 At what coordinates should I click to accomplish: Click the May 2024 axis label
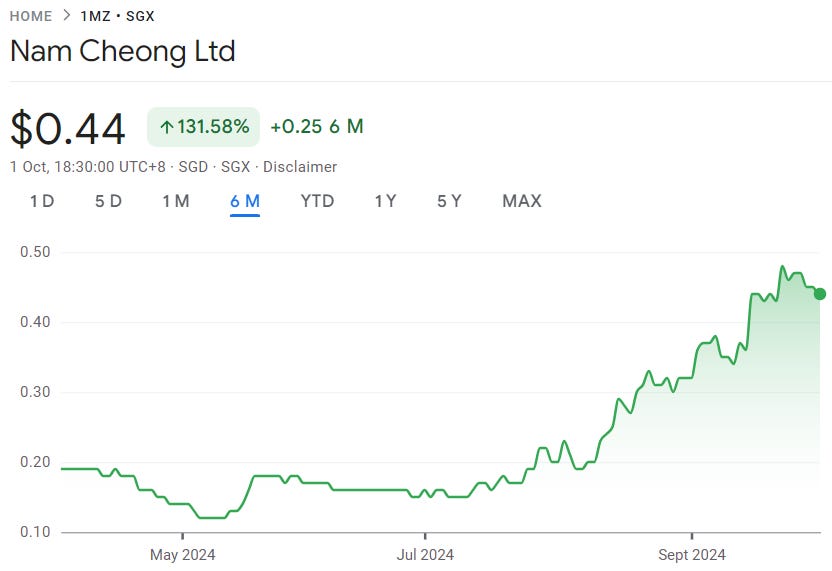pyautogui.click(x=183, y=555)
